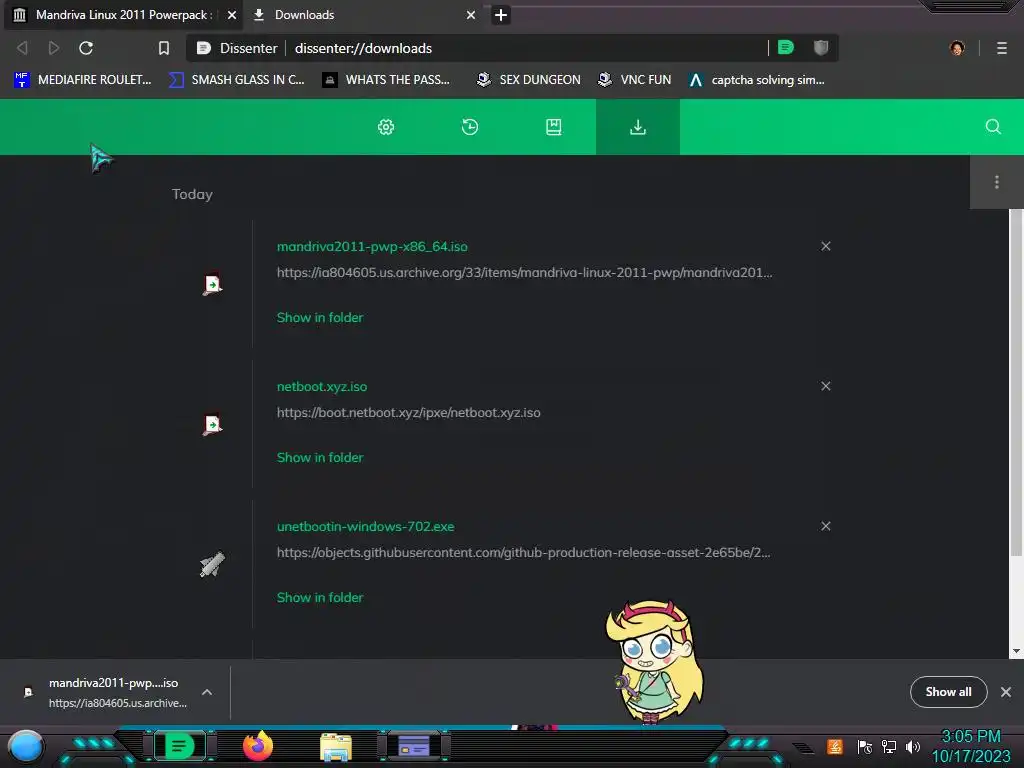Remove mandriva2011-pwp-x86_64.iso from list
Viewport: 1024px width, 768px height.
(x=825, y=246)
